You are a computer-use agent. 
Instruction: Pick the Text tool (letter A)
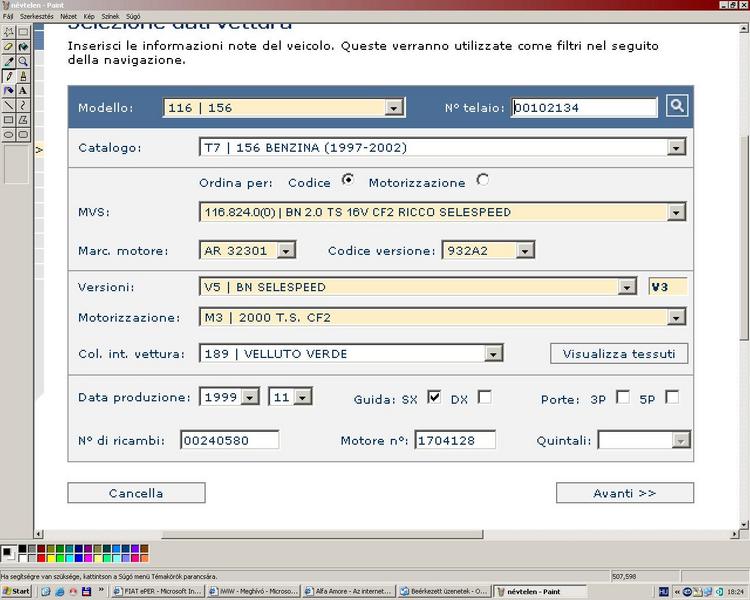click(x=23, y=91)
